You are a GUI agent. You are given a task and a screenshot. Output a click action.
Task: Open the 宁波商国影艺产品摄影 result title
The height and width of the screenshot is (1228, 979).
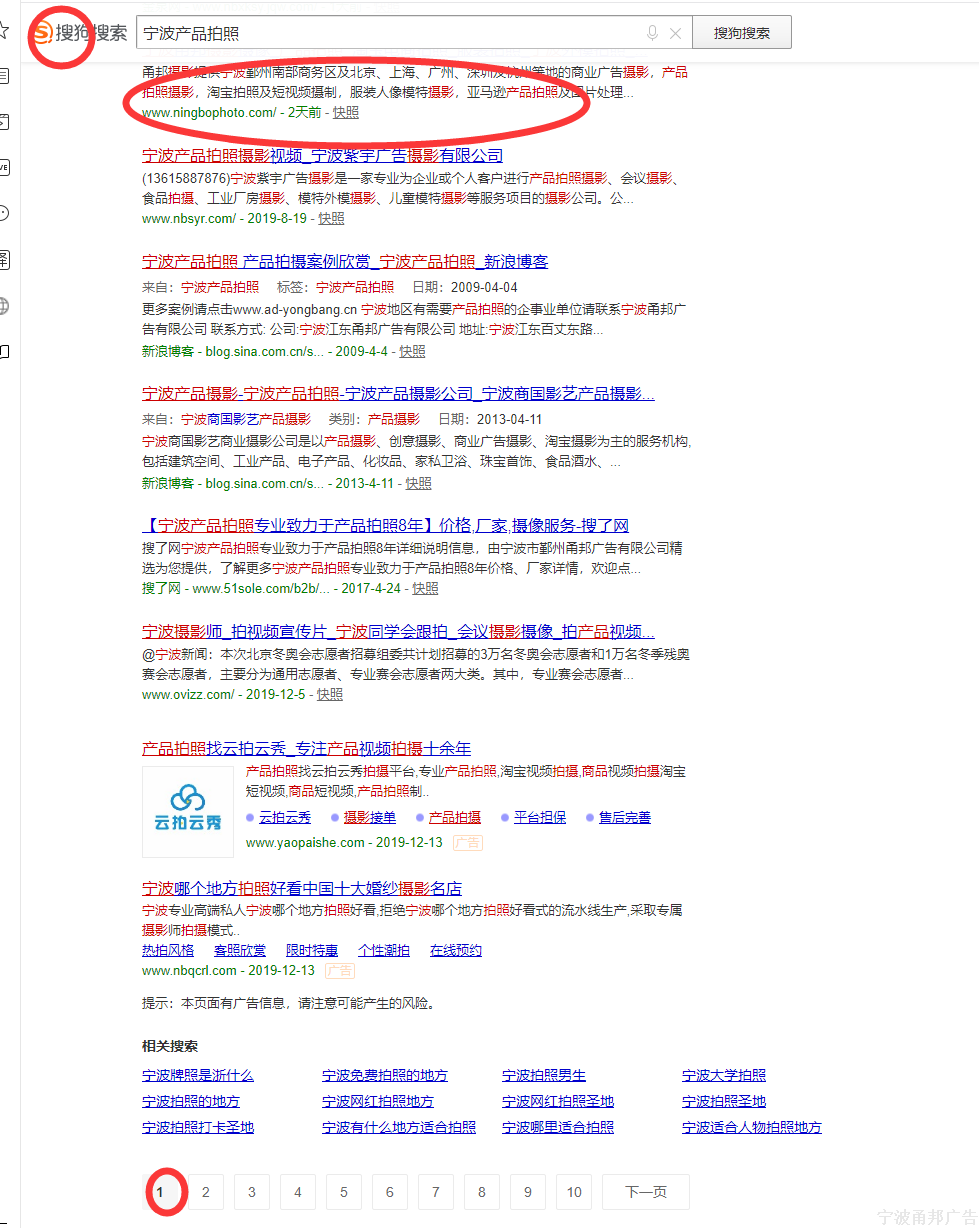398,394
